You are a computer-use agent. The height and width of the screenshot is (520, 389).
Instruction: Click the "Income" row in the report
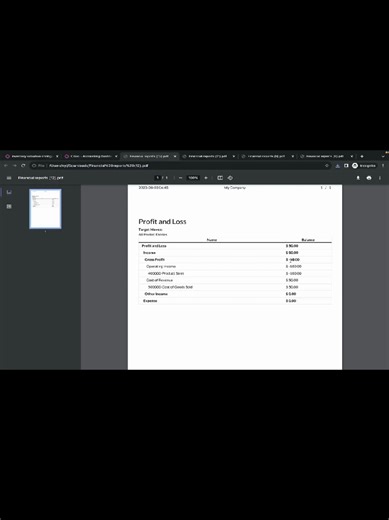point(235,253)
